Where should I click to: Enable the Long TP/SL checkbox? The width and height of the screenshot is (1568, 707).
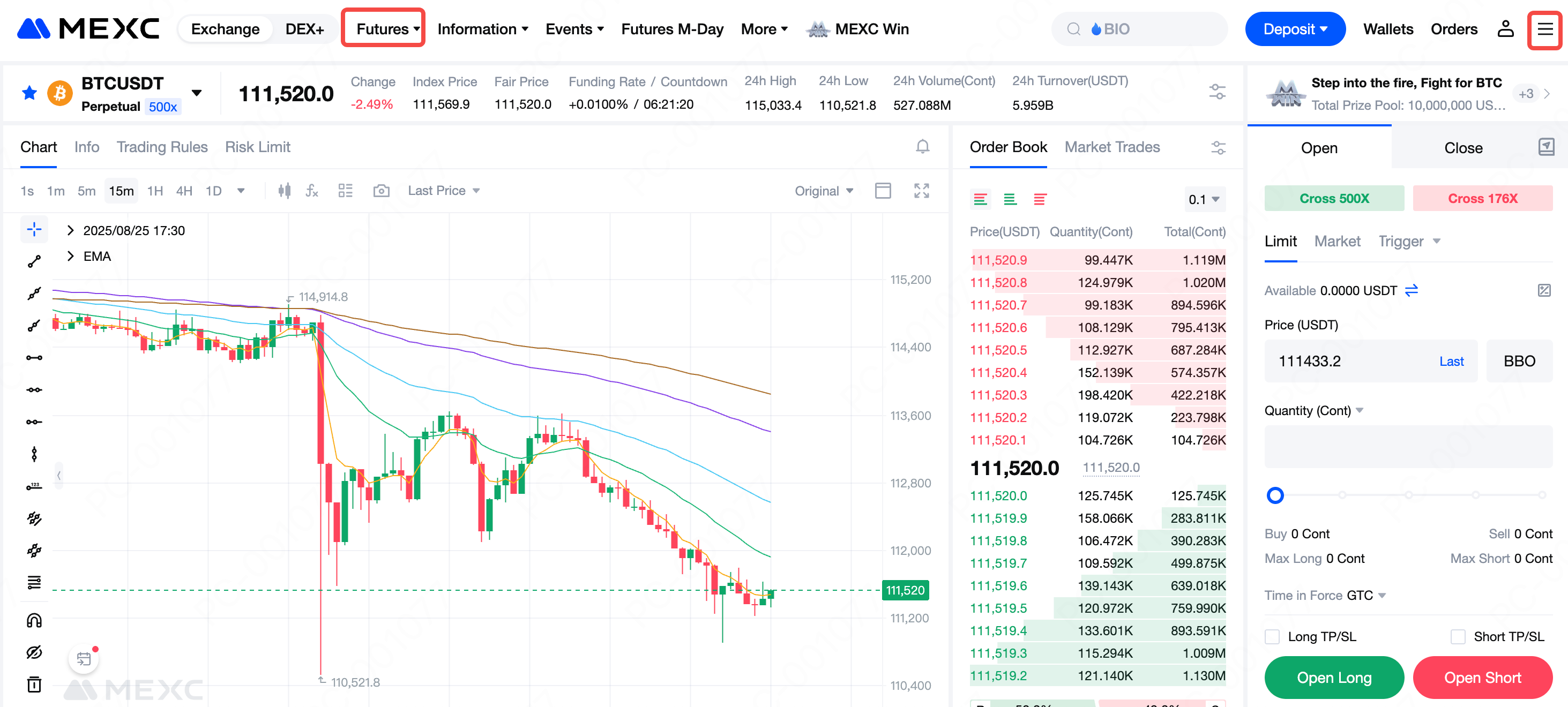1272,636
